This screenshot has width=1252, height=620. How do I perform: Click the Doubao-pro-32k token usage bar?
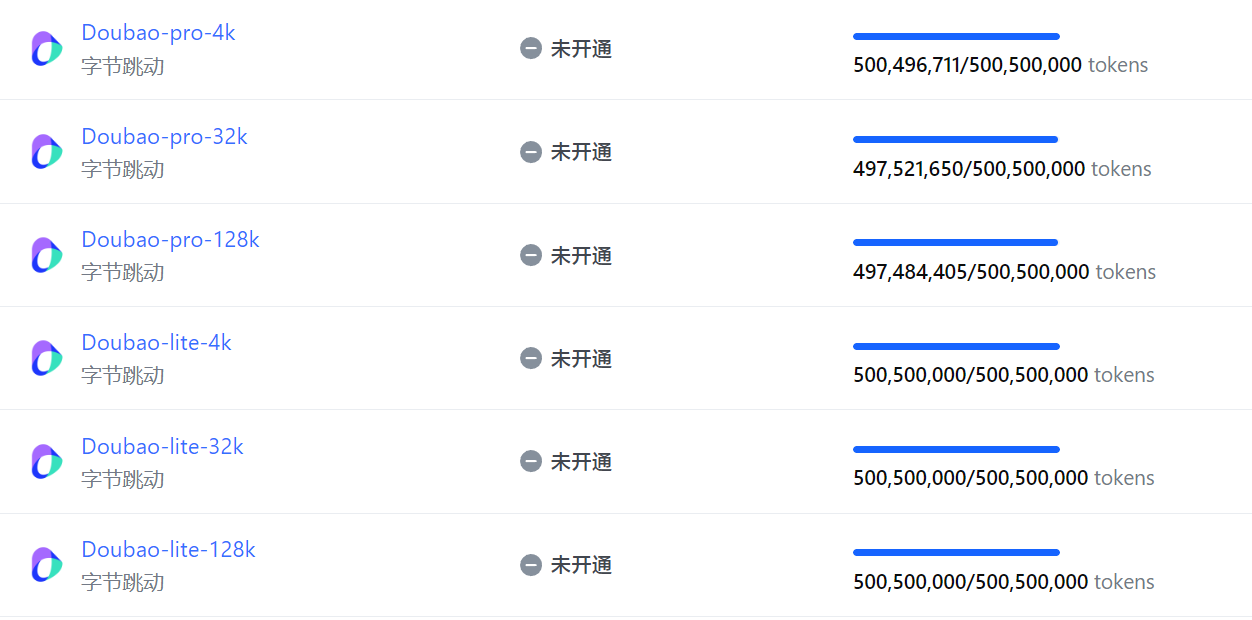(x=955, y=140)
